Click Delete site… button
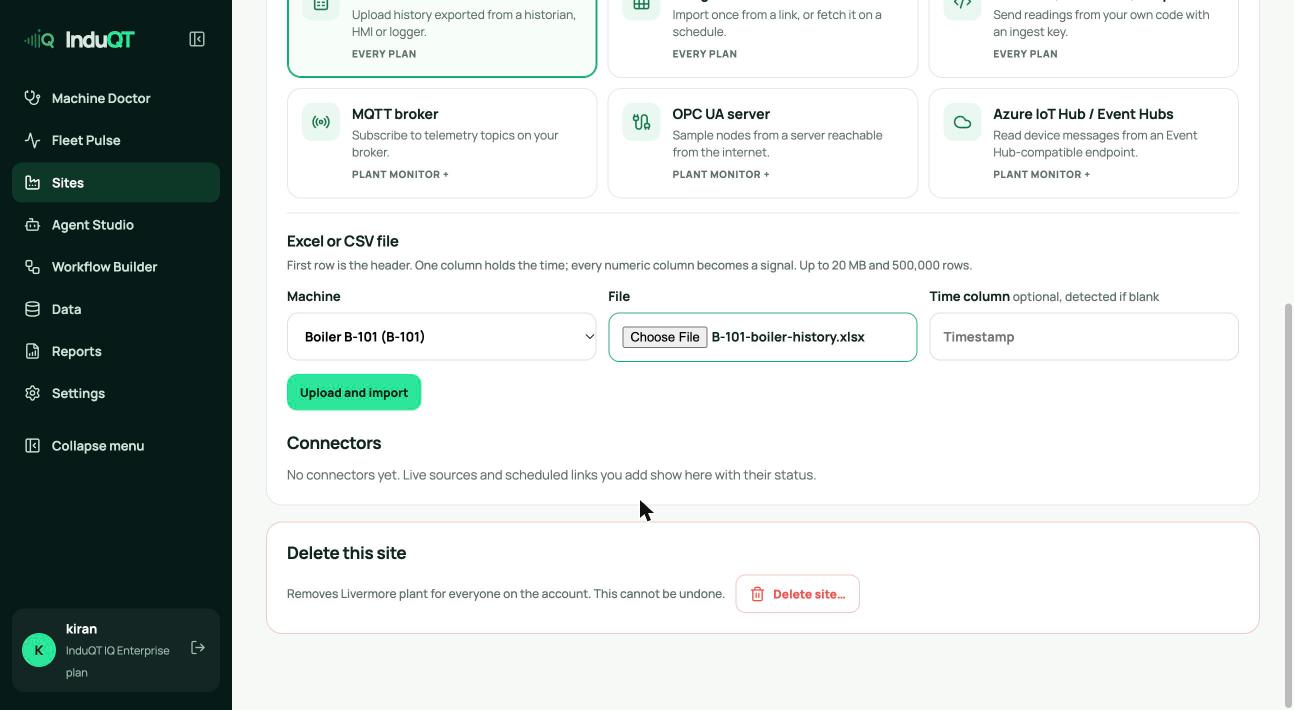 click(797, 594)
